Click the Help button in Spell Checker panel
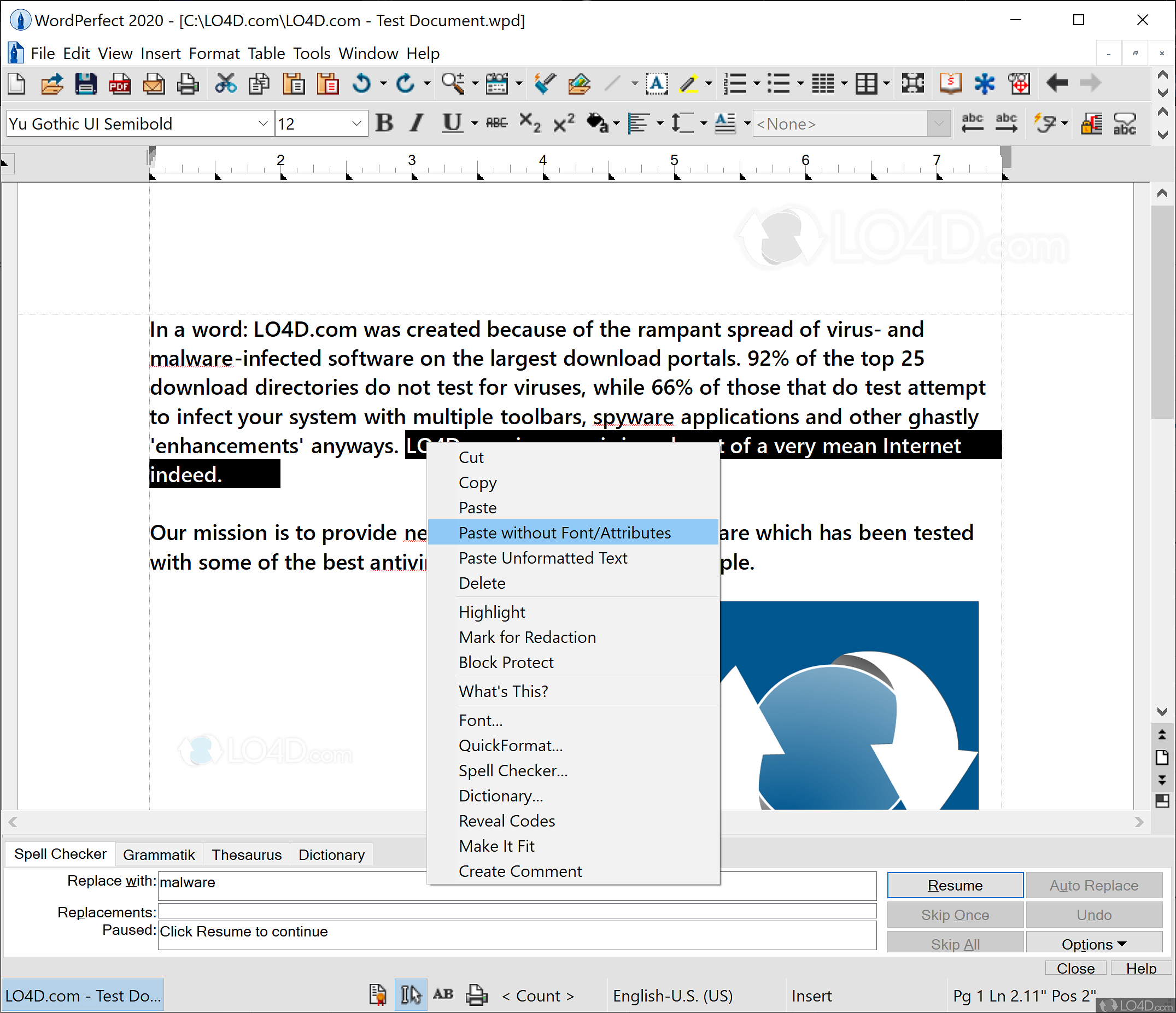Image resolution: width=1176 pixels, height=1013 pixels. click(x=1141, y=968)
